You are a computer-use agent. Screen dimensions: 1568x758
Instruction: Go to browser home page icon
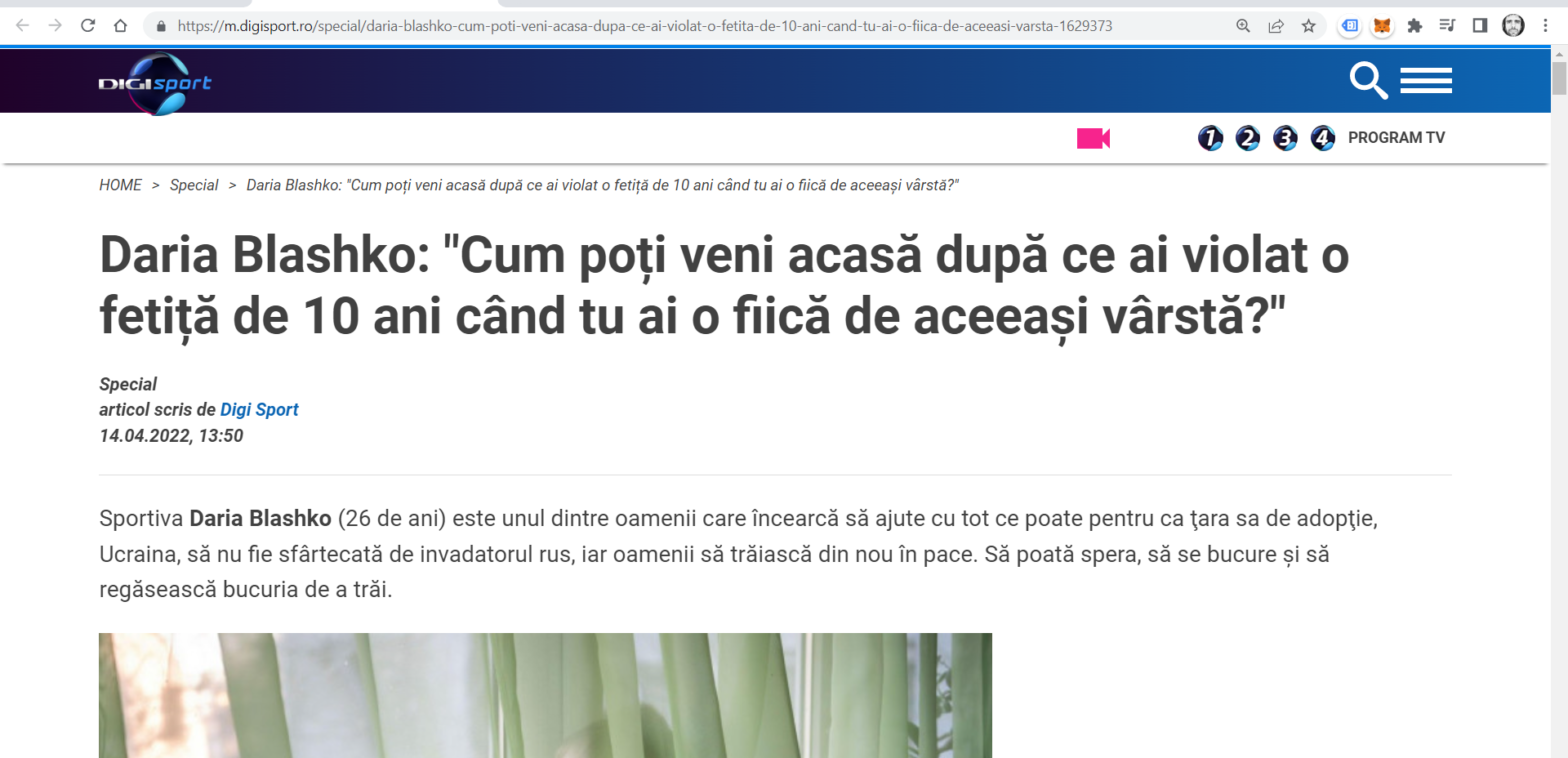tap(120, 26)
